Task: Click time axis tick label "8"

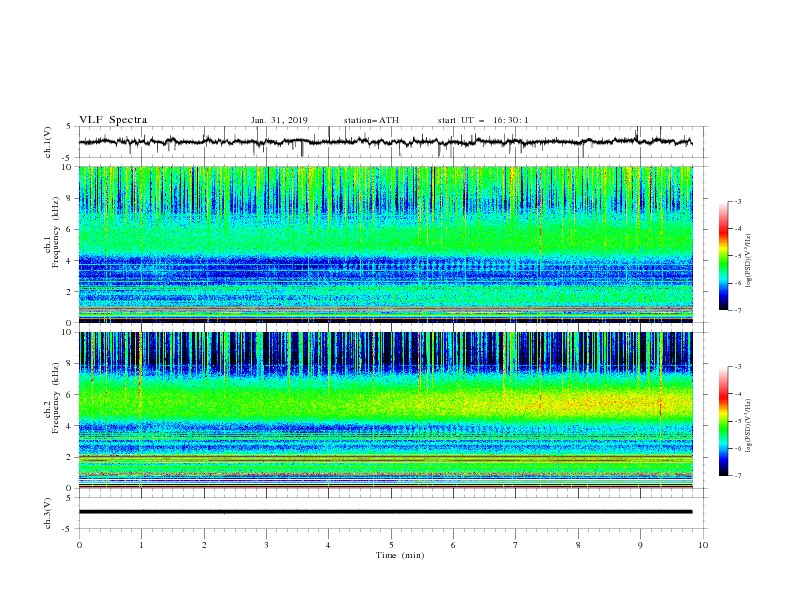Action: [x=578, y=545]
